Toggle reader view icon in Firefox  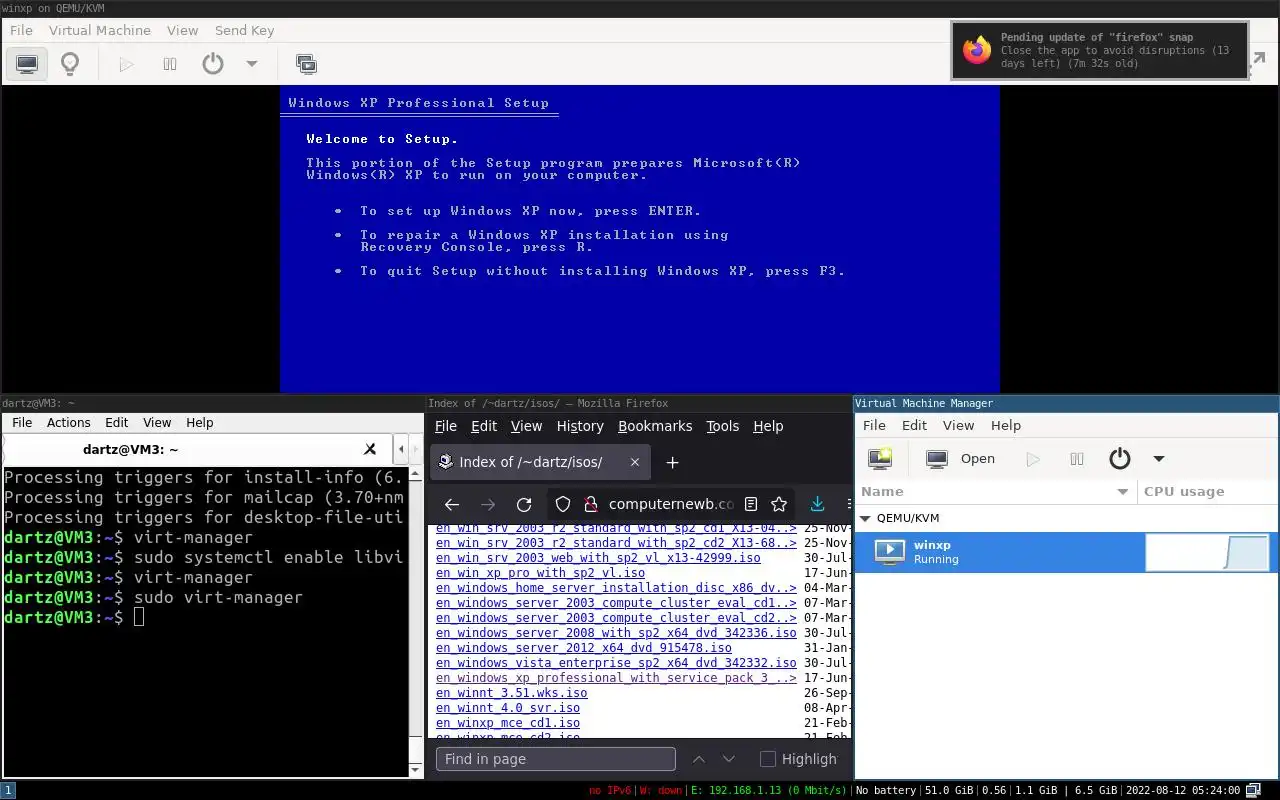point(751,505)
